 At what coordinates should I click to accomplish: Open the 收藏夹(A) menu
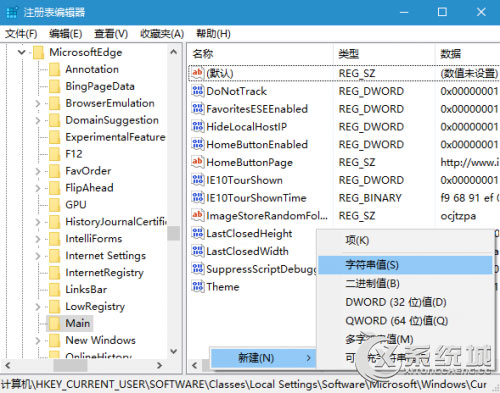click(x=162, y=34)
